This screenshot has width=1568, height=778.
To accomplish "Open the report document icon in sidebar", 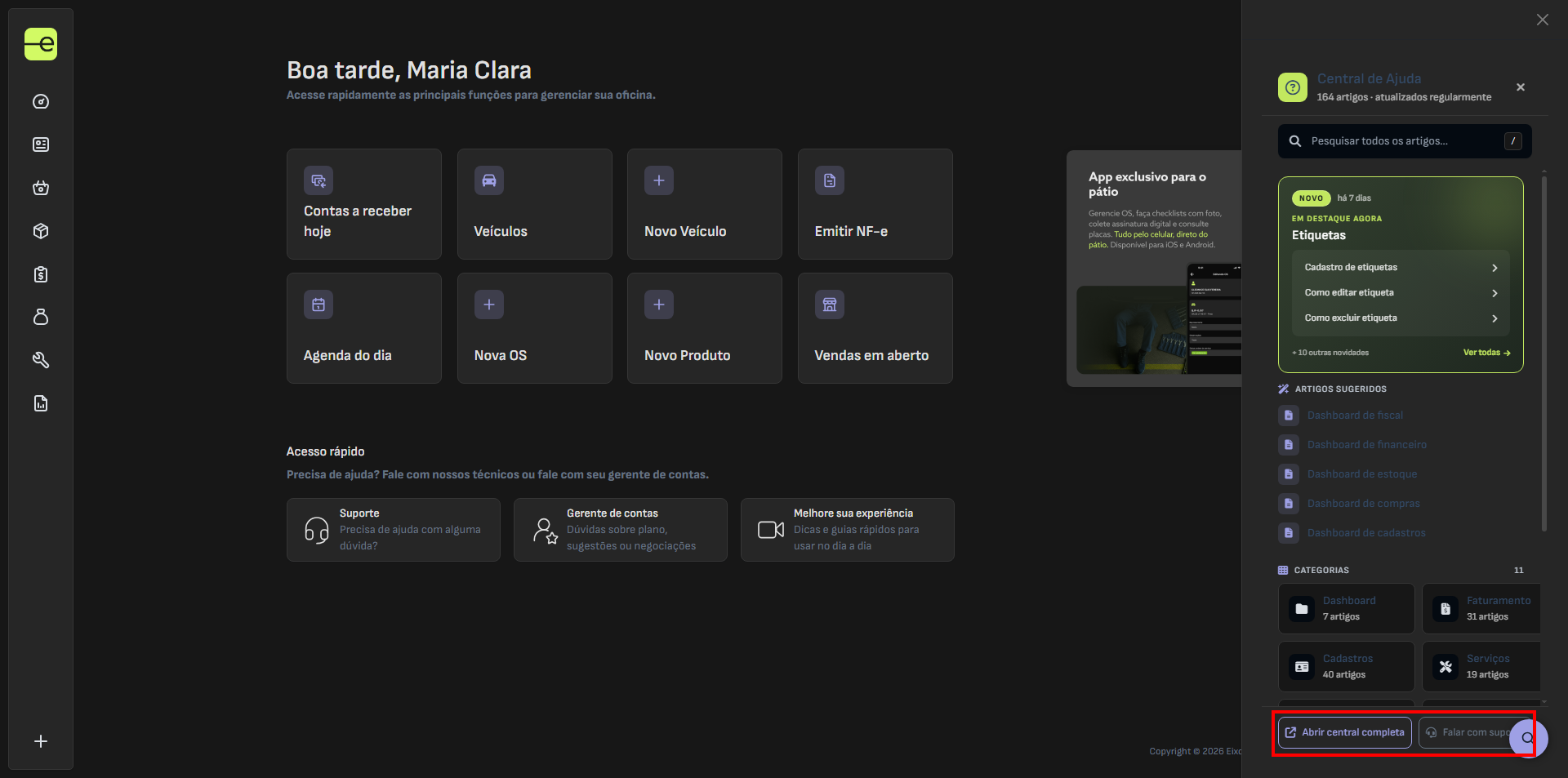I will coord(41,403).
